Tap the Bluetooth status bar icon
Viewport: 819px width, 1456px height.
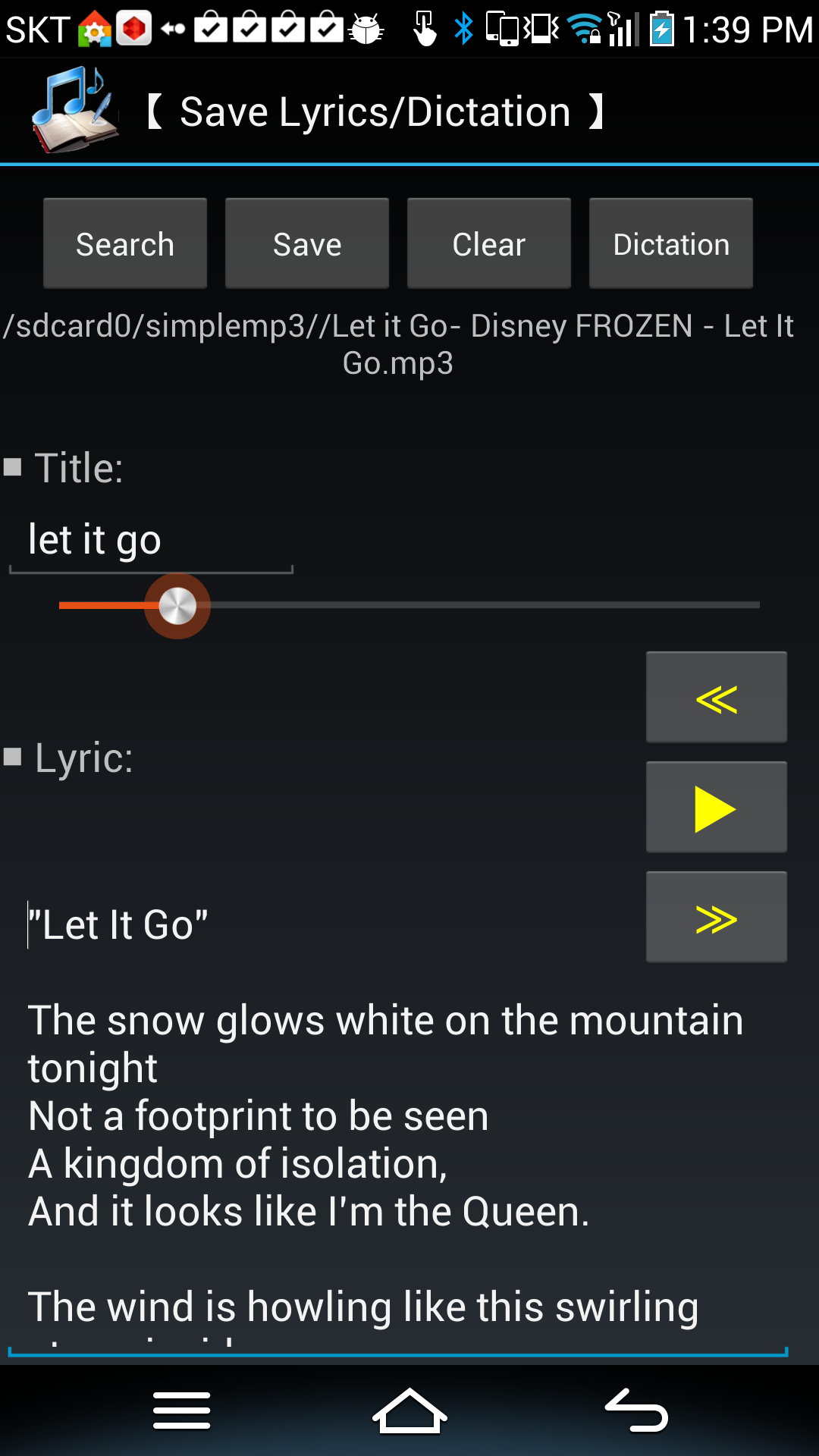[463, 29]
